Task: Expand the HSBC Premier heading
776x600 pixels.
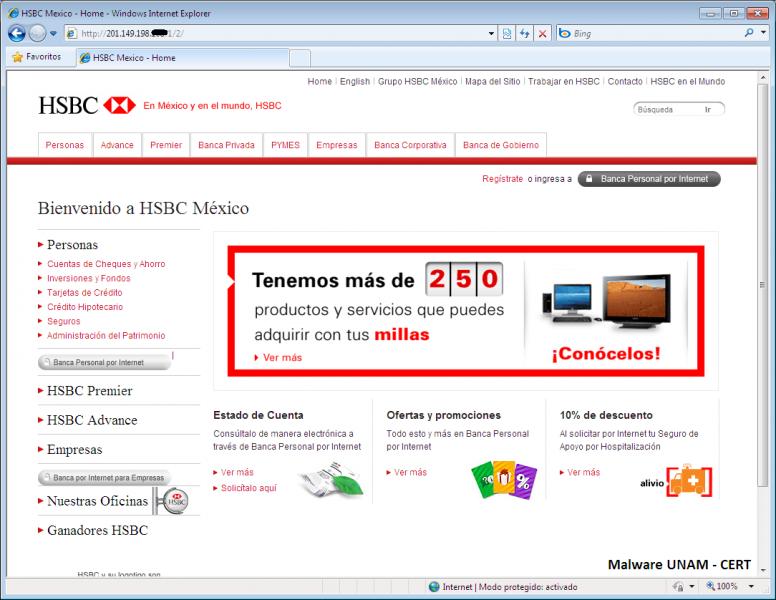Action: coord(90,391)
